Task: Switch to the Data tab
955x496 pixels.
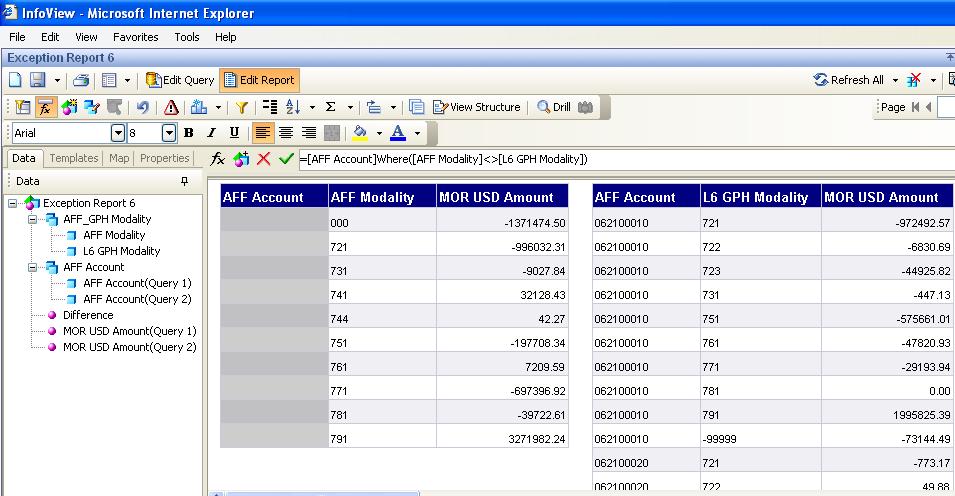Action: (24, 158)
